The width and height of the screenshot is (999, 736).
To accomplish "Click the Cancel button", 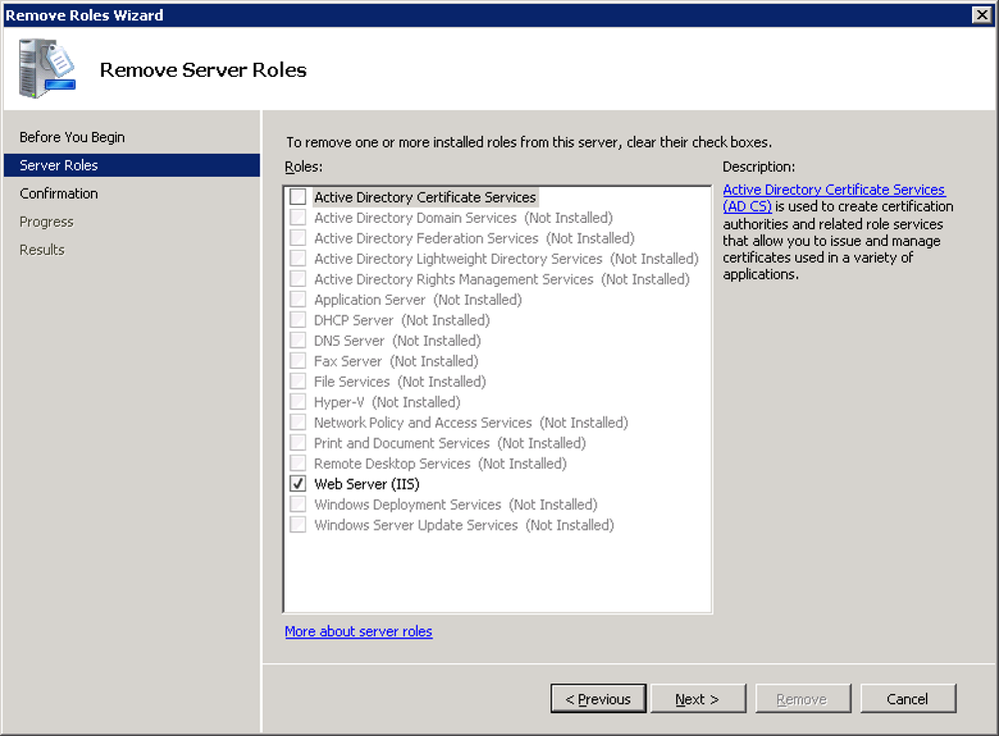I will tap(907, 698).
